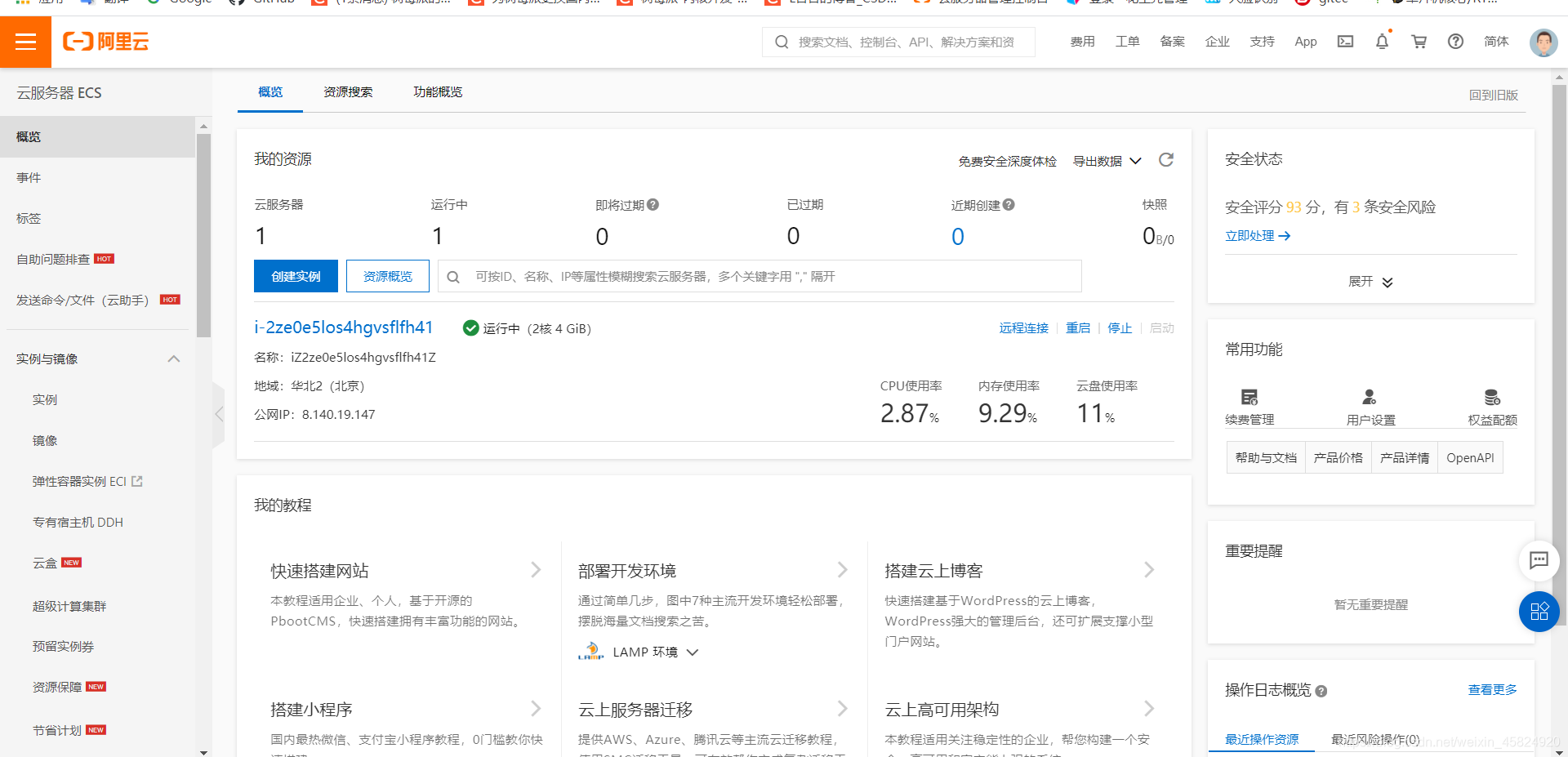Open 产品价格 button
The image size is (1568, 757).
(1339, 458)
